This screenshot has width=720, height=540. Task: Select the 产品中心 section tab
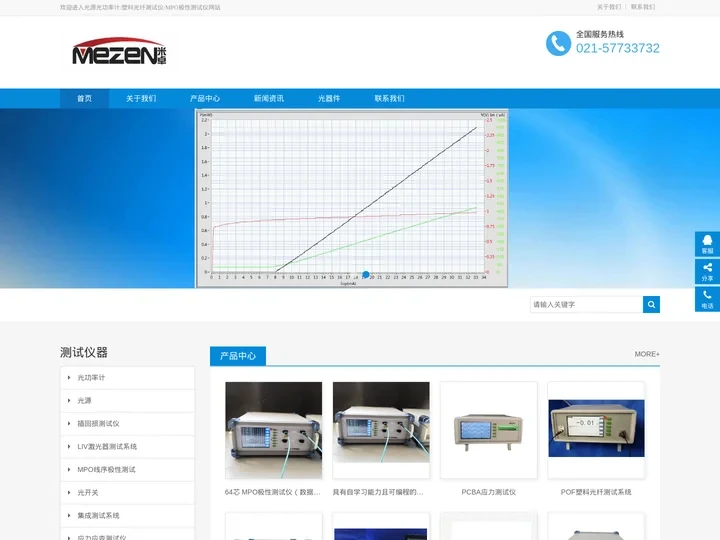pyautogui.click(x=238, y=356)
